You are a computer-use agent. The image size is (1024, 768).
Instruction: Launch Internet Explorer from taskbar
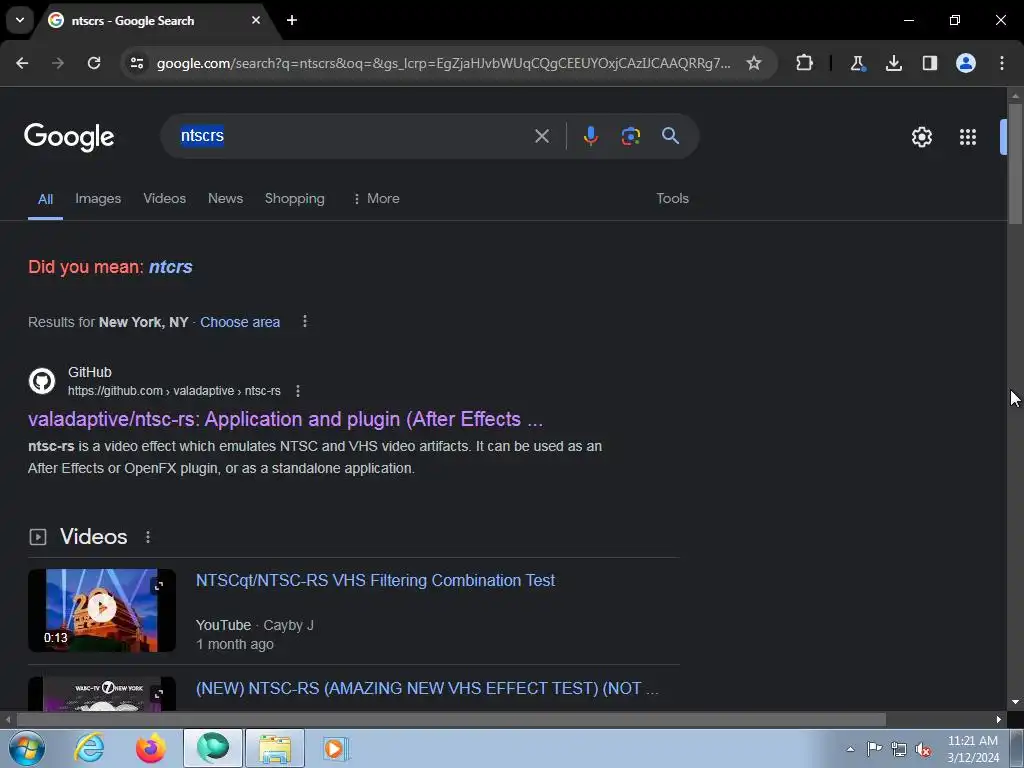click(x=89, y=748)
